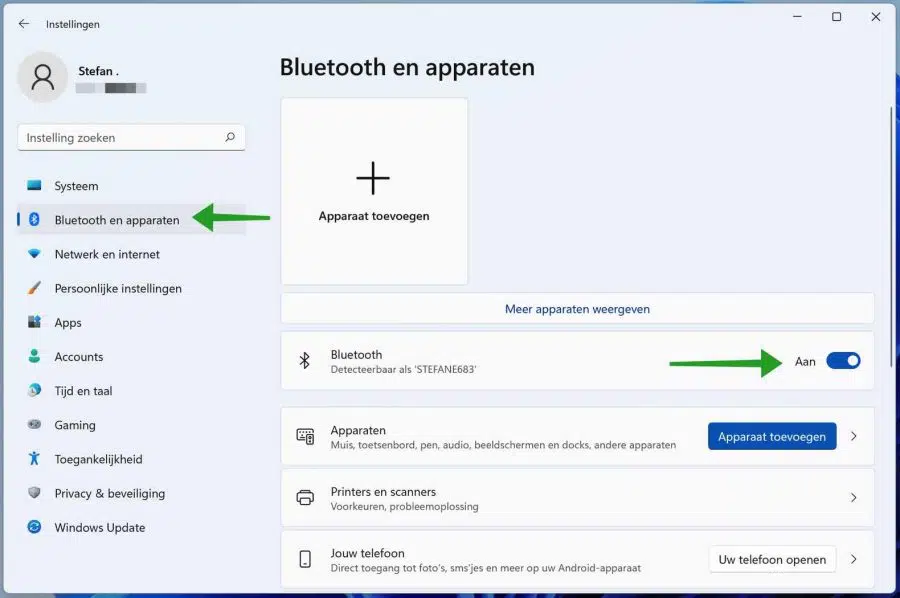Click the phone icon in Jouw telefoon row
Viewport: 900px width, 598px height.
[x=305, y=559]
